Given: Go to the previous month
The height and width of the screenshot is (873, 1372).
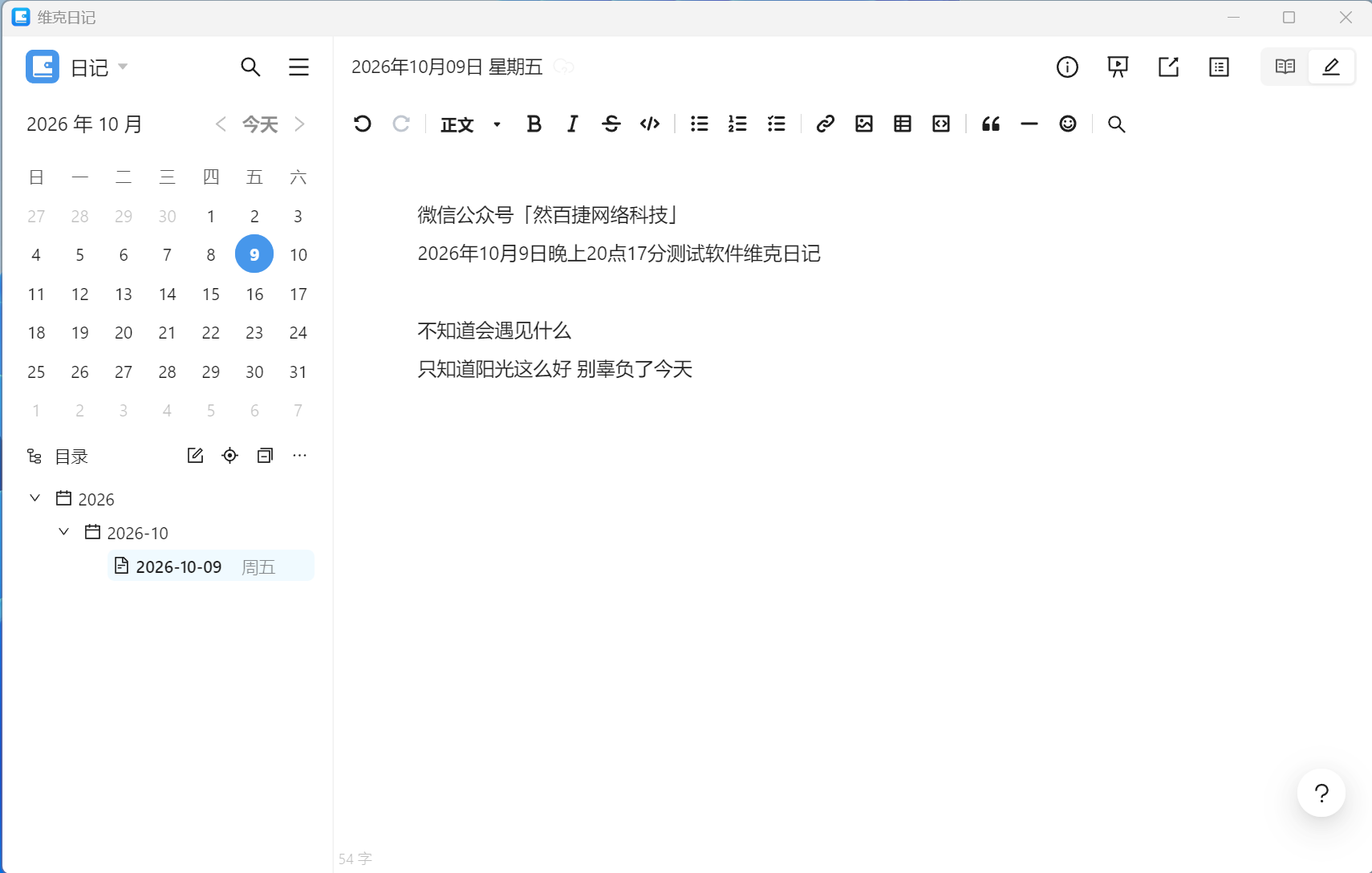Looking at the screenshot, I should click(221, 124).
